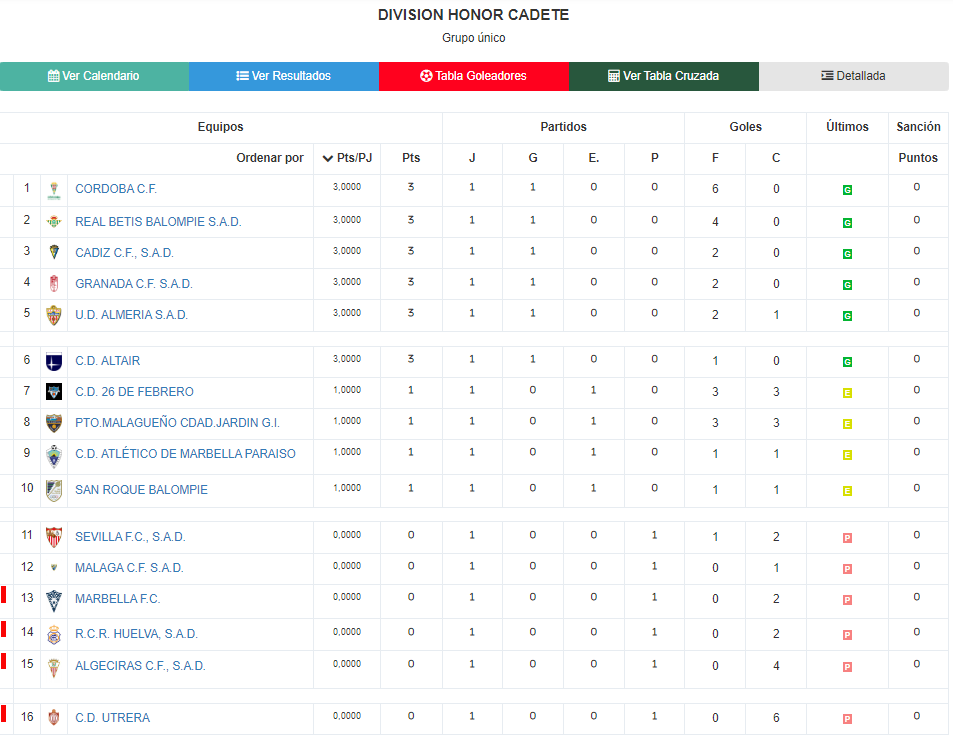
Task: Click C.D. Altair's green G last-result badge
Action: click(847, 362)
